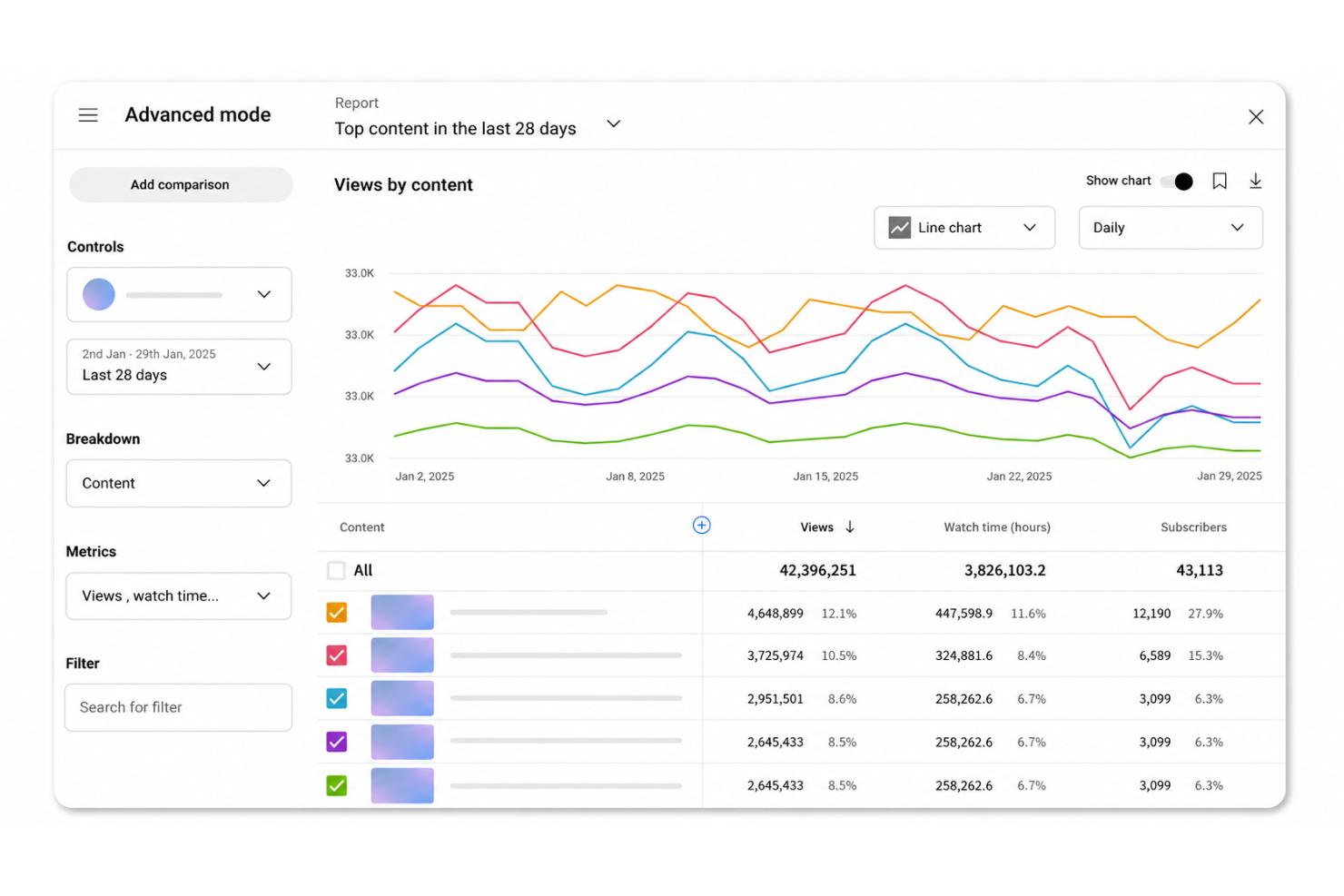Open the Content breakdown dropdown

(x=179, y=483)
